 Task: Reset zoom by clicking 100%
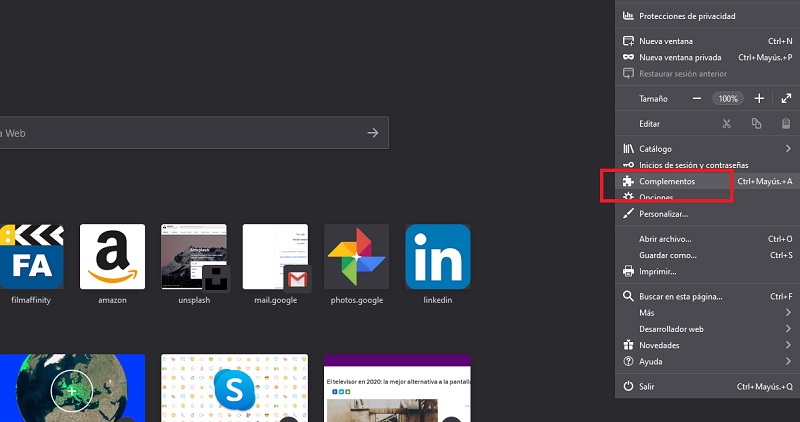point(728,98)
